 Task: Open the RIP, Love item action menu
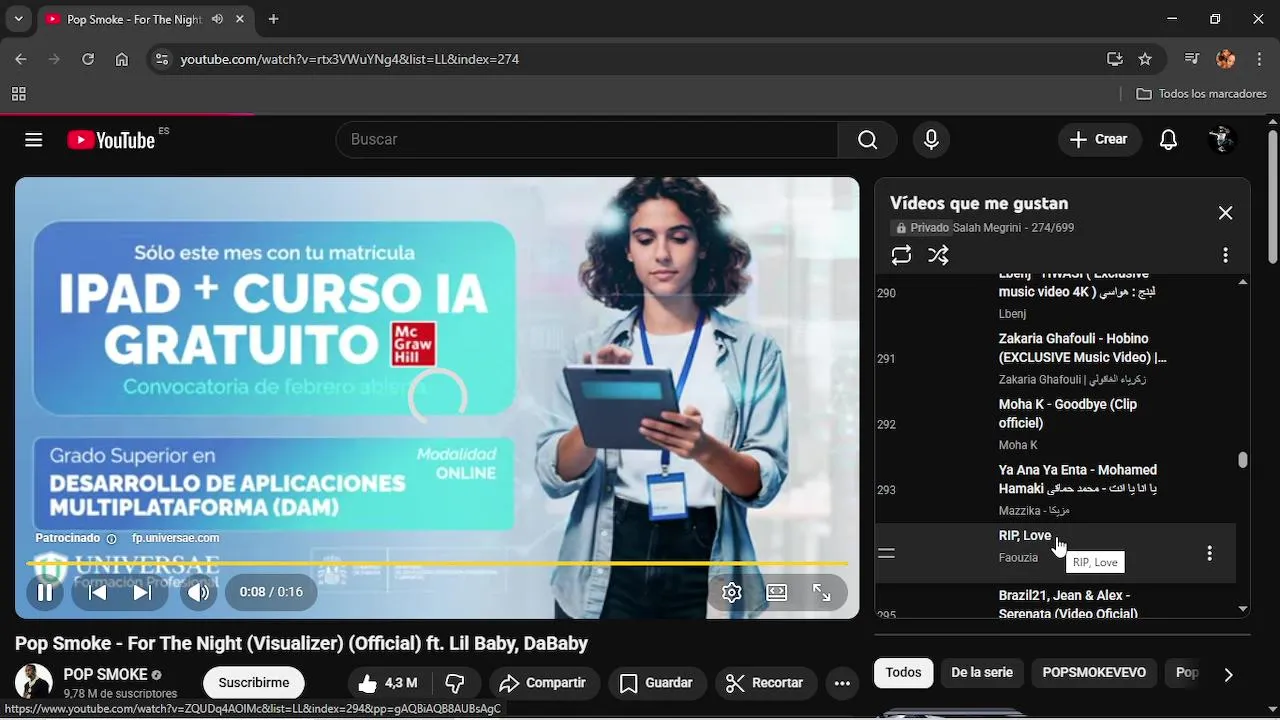(x=1209, y=553)
